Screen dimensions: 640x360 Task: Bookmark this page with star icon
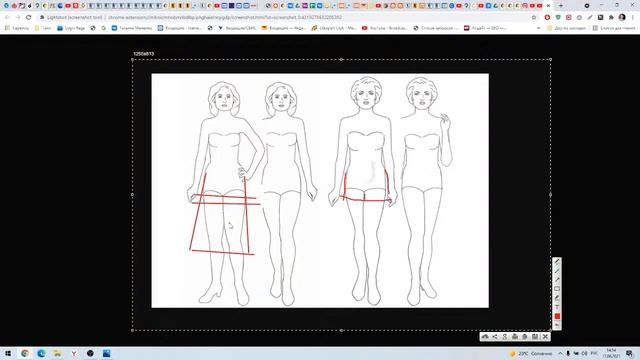click(534, 18)
